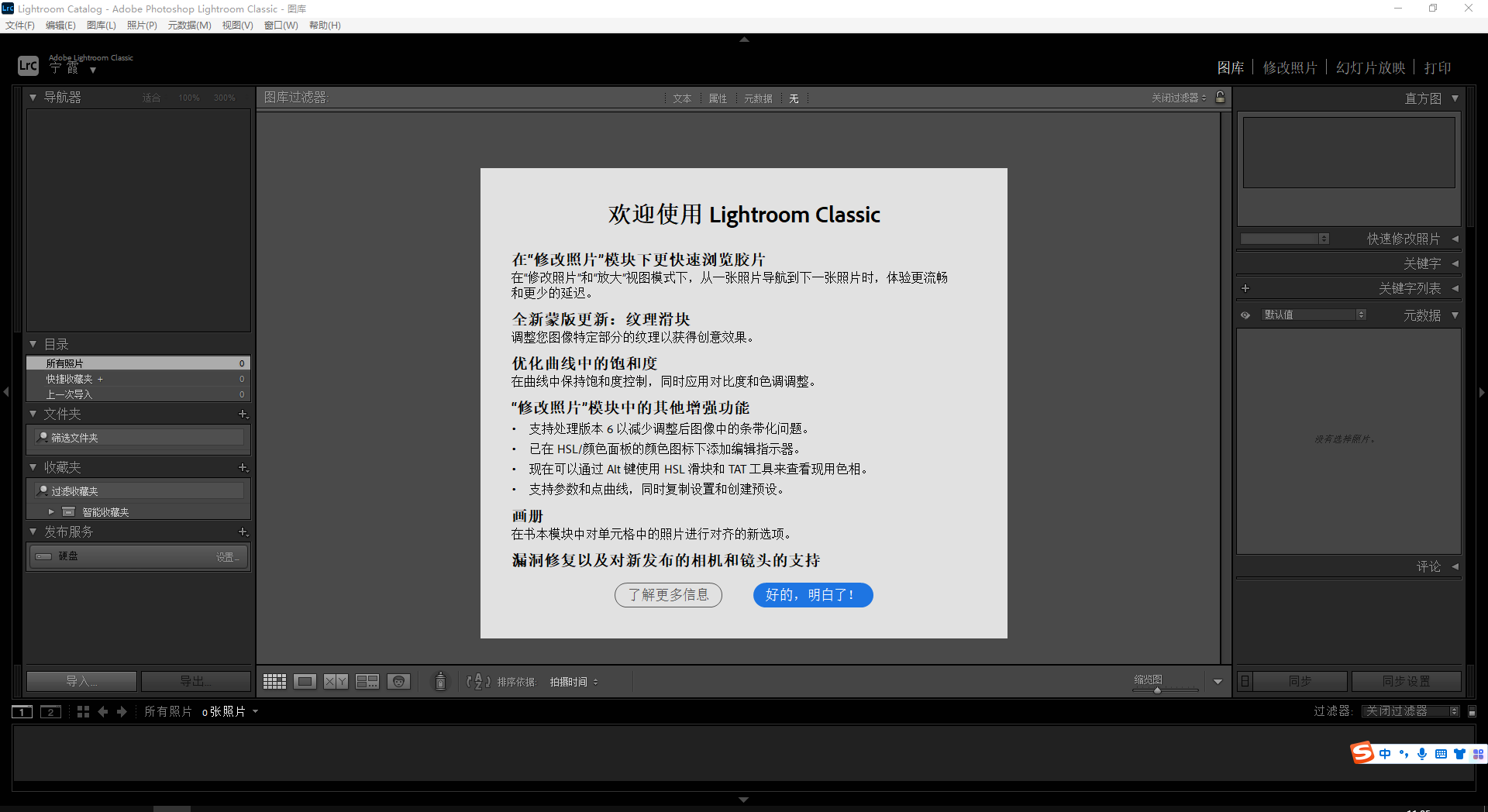Switch to Grid view icon in toolbar
The width and height of the screenshot is (1488, 812).
pos(274,681)
